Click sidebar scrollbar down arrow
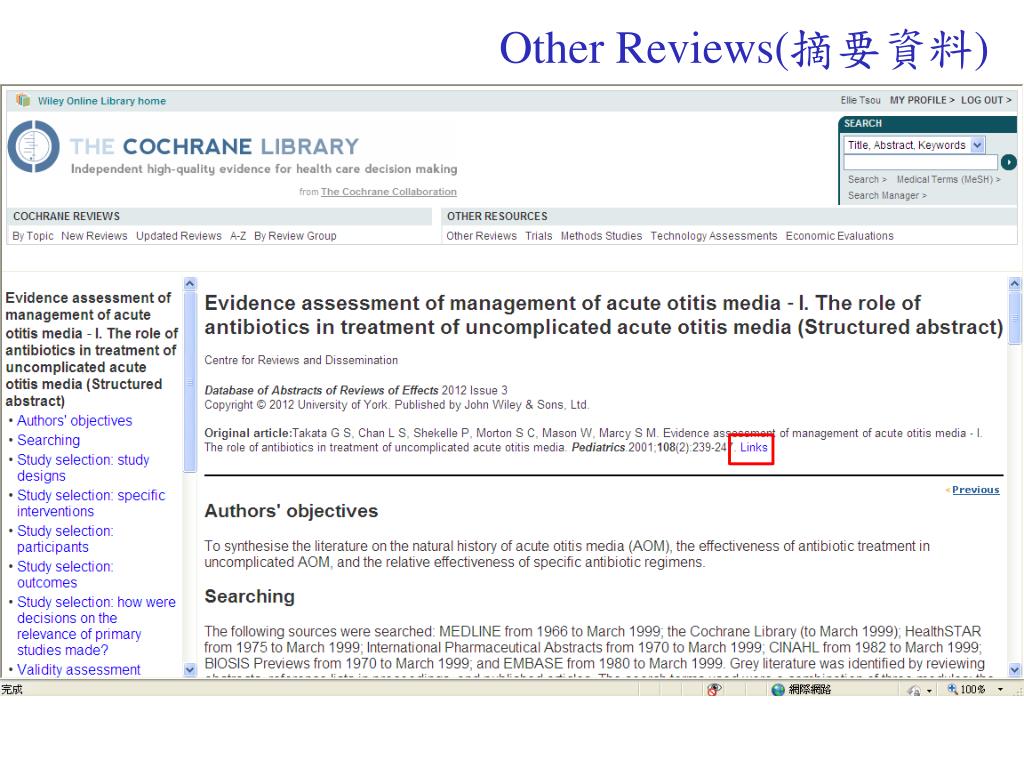The width and height of the screenshot is (1024, 768). 190,669
